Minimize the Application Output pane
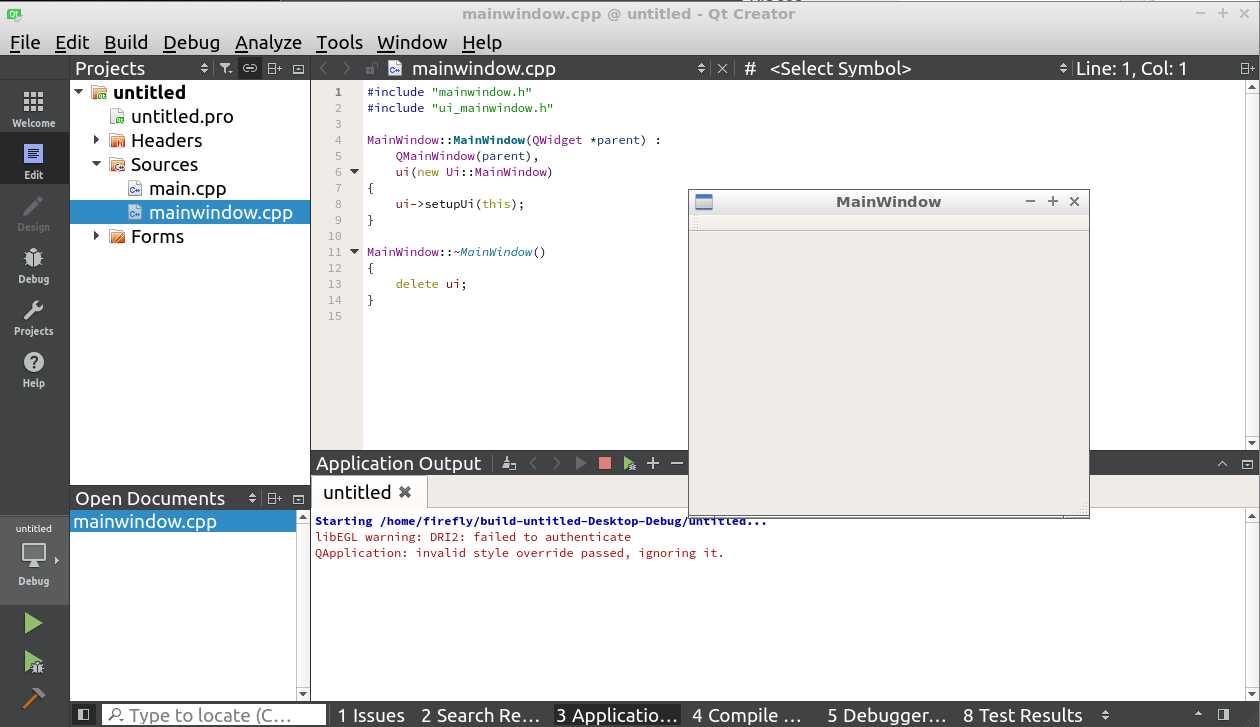Viewport: 1260px width, 727px height. 1247,464
